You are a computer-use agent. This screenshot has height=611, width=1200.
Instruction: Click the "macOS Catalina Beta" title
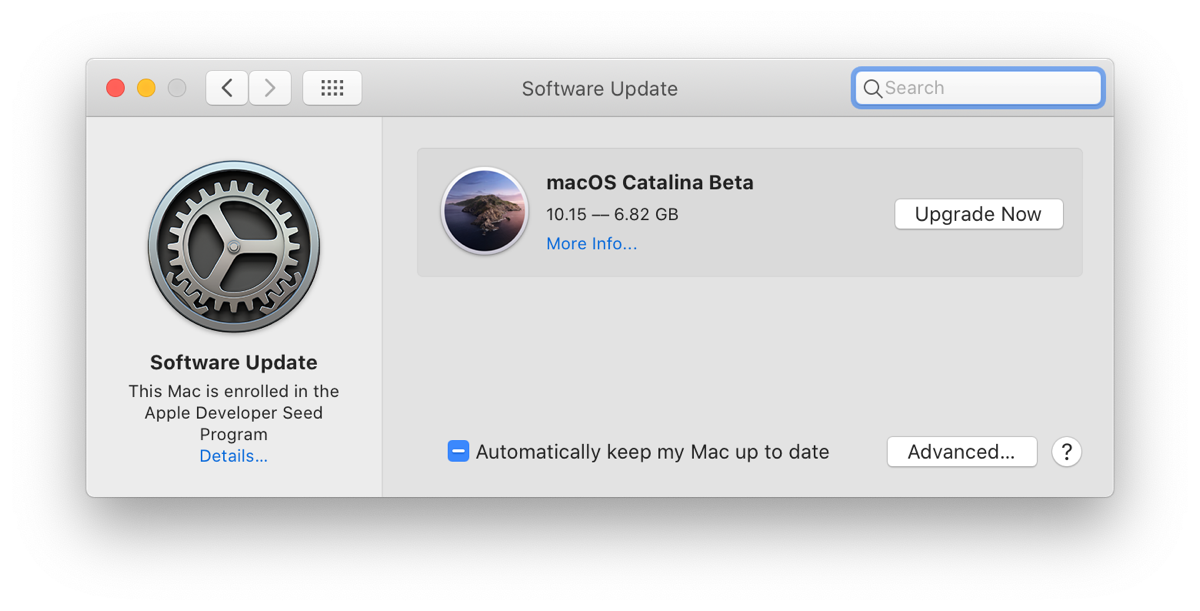[649, 183]
